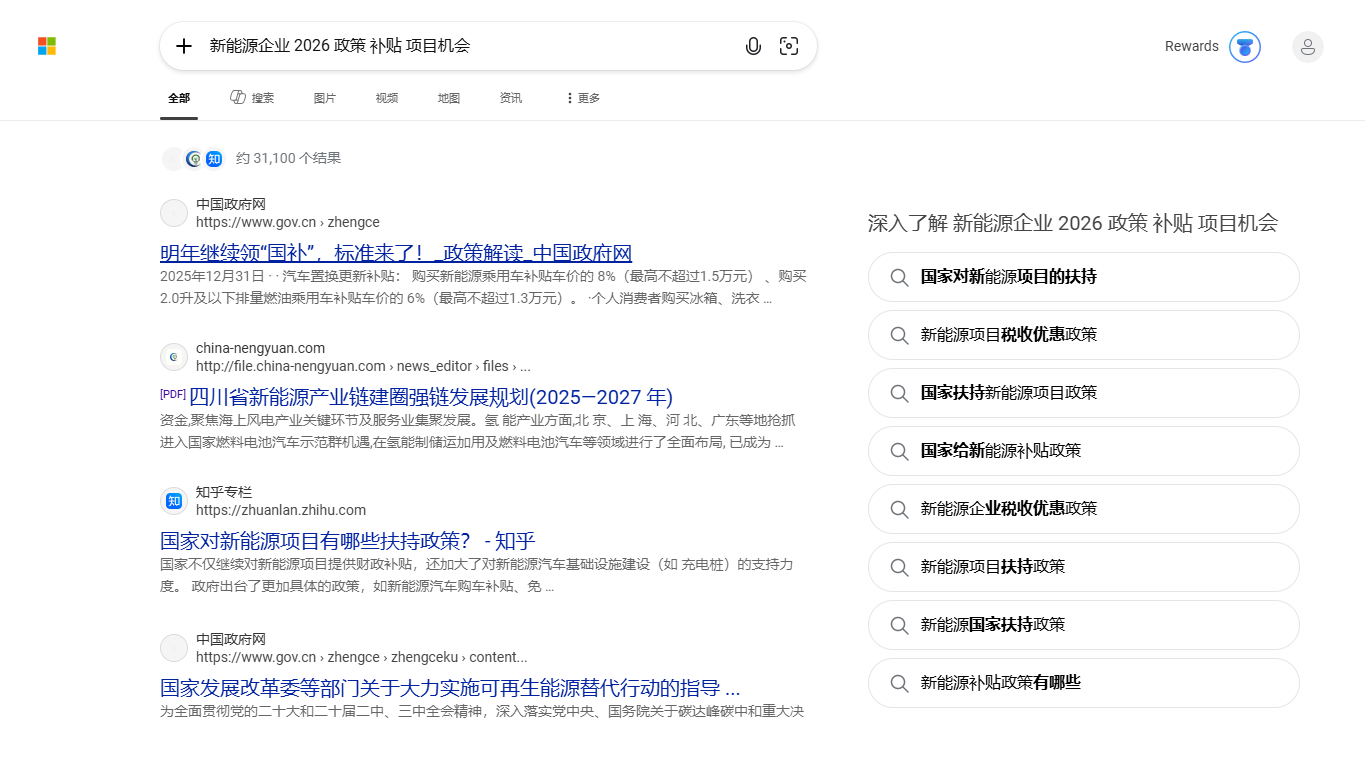
Task: Click URL https://www.gov.cn › zhengce › zhengceku
Action: [x=362, y=657]
